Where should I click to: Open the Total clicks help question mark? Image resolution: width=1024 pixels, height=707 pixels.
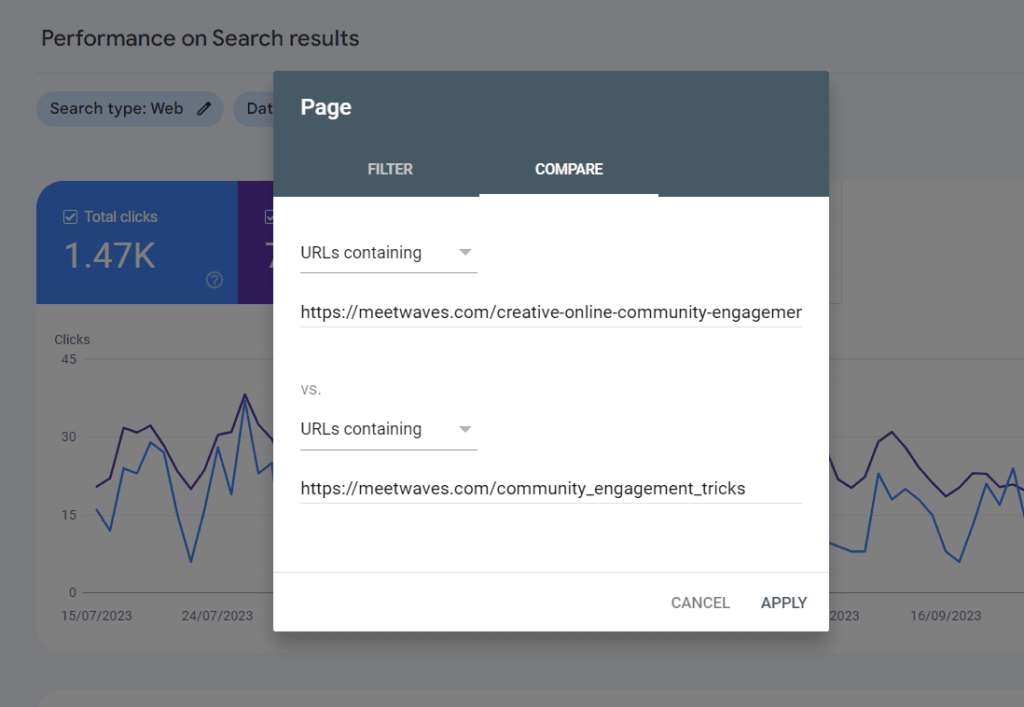[214, 280]
